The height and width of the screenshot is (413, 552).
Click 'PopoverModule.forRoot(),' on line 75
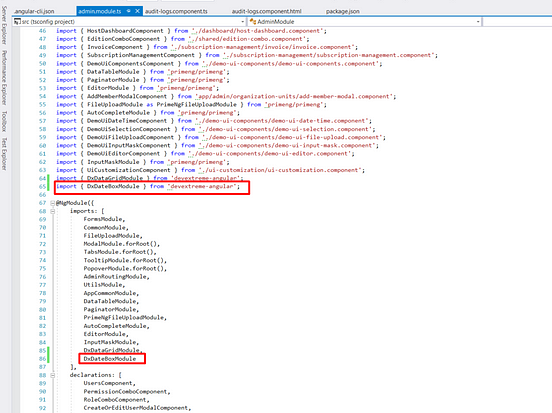coord(125,268)
